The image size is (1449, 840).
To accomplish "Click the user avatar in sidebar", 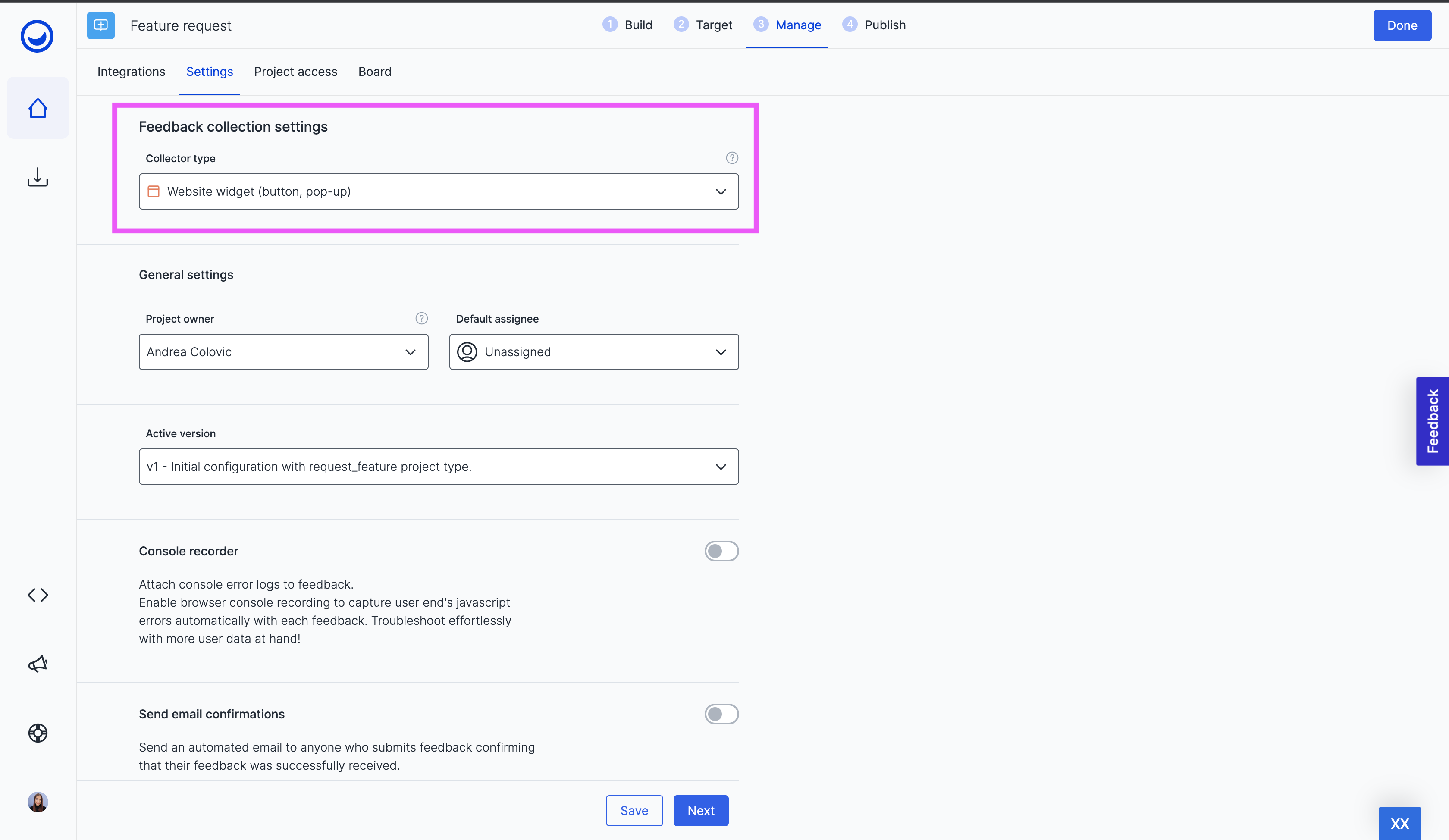I will 38,802.
